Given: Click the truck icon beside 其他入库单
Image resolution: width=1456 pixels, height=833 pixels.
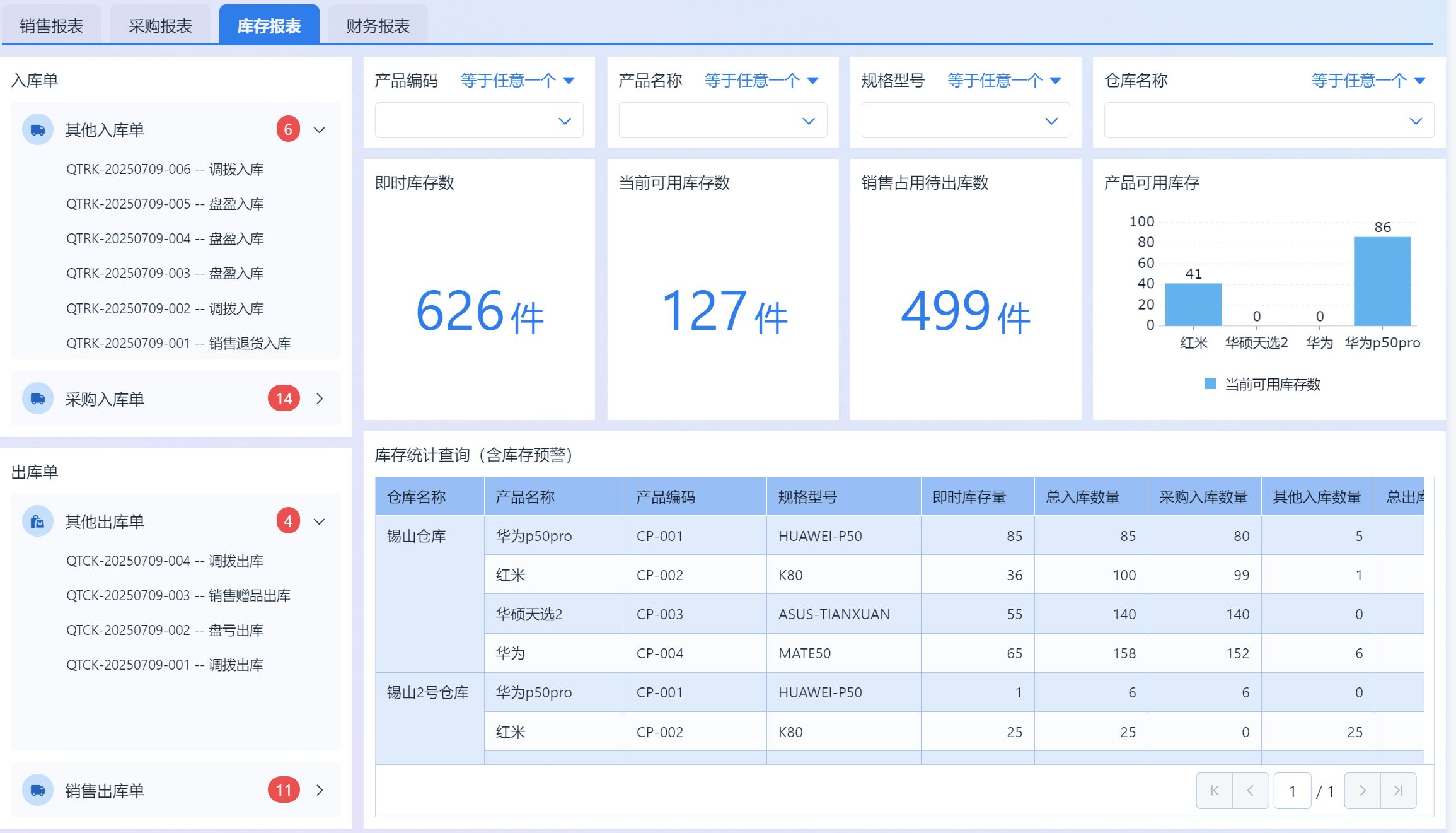Looking at the screenshot, I should 38,130.
